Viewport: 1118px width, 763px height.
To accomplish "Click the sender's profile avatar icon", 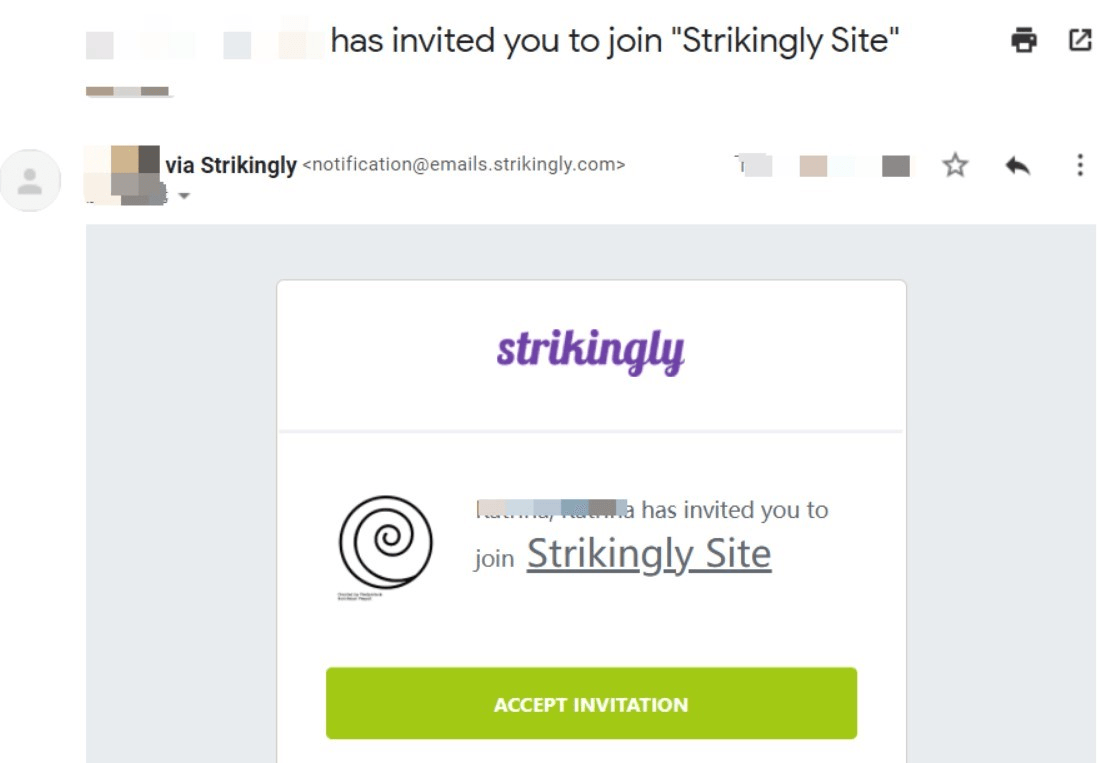I will click(x=31, y=181).
